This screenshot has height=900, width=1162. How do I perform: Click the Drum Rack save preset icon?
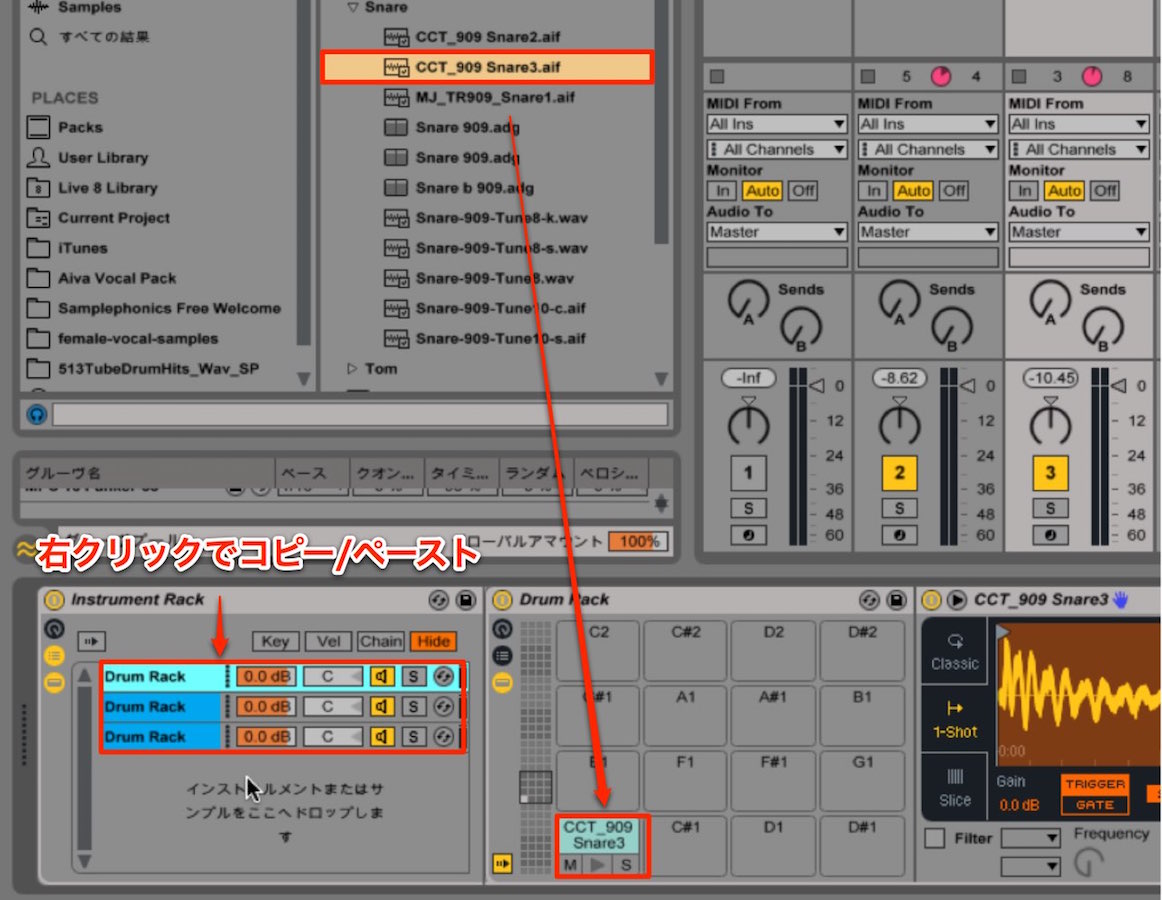896,600
